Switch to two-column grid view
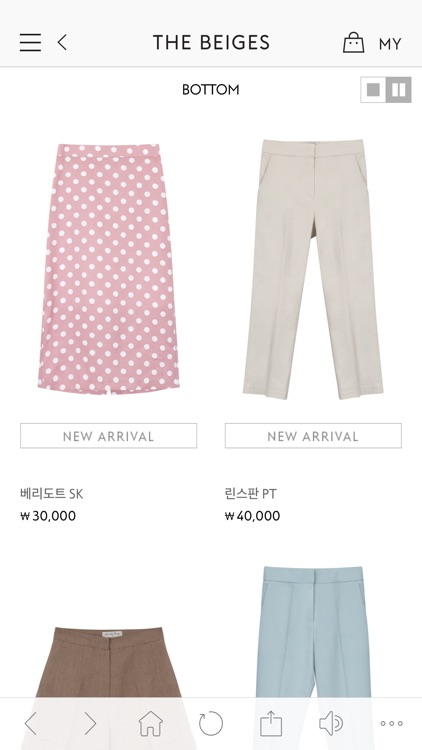This screenshot has width=422, height=750. [x=399, y=89]
